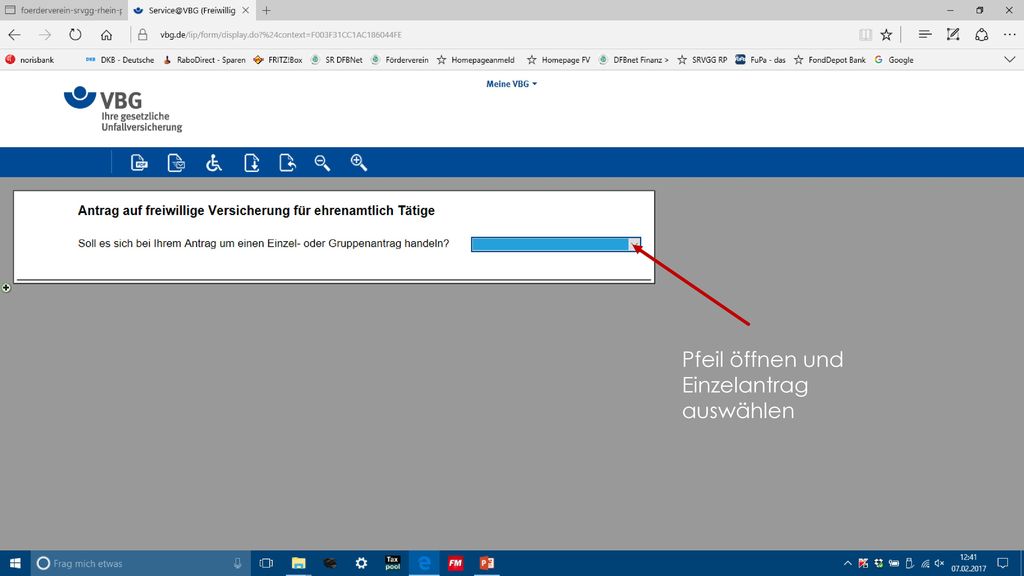Screen dimensions: 1024x576
Task: Open the SR DFBNet bookmark
Action: tap(336, 59)
